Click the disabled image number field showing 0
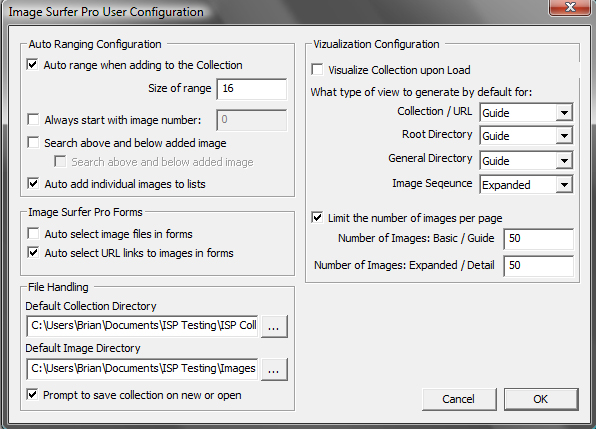This screenshot has height=429, width=596. click(252, 120)
